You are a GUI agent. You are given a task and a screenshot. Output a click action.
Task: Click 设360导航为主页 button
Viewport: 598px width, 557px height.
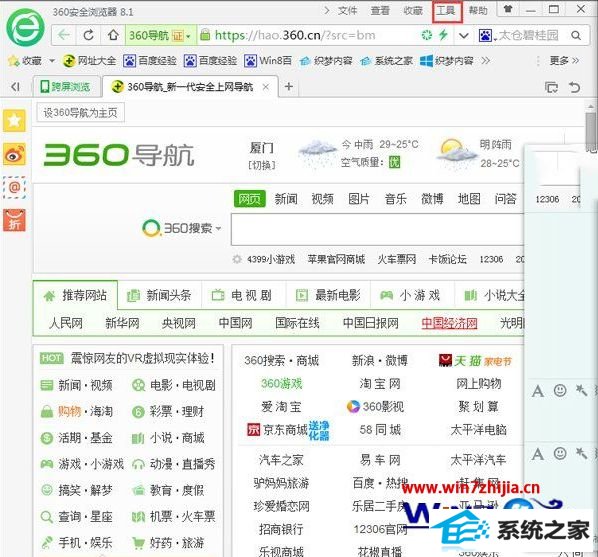(80, 113)
